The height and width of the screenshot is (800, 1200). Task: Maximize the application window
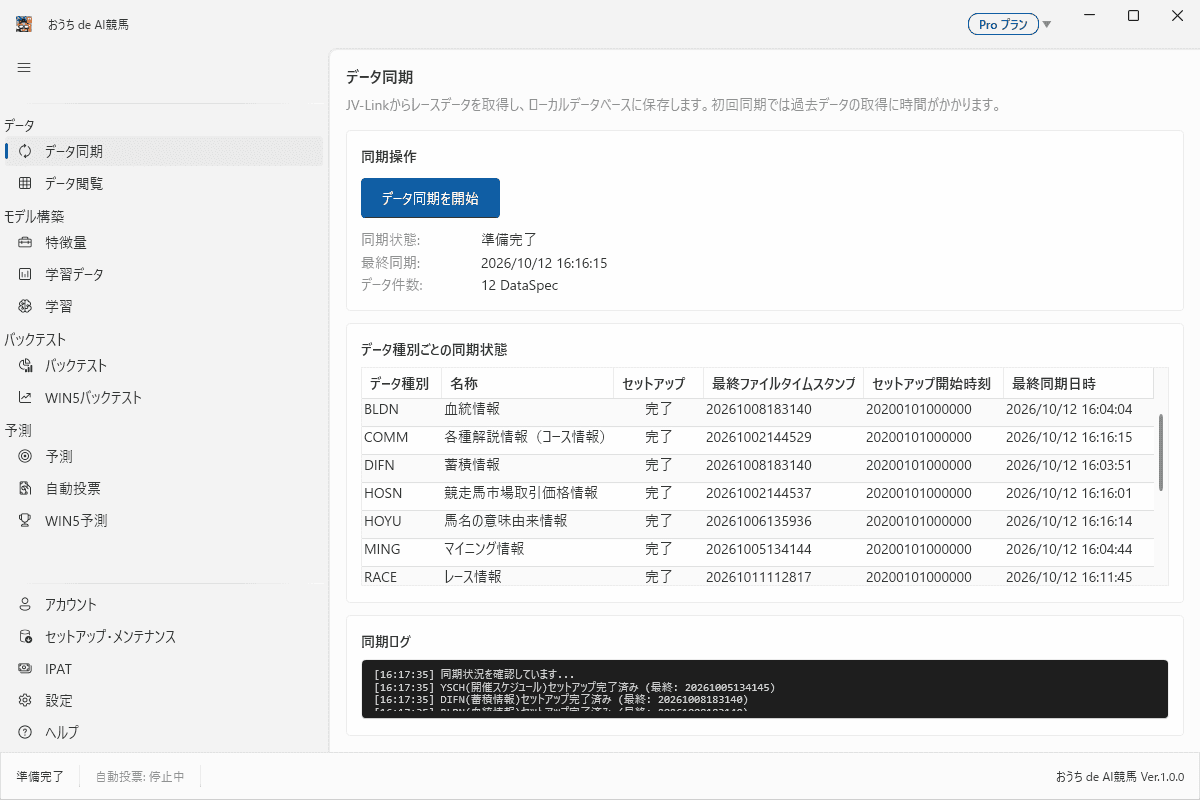1133,16
